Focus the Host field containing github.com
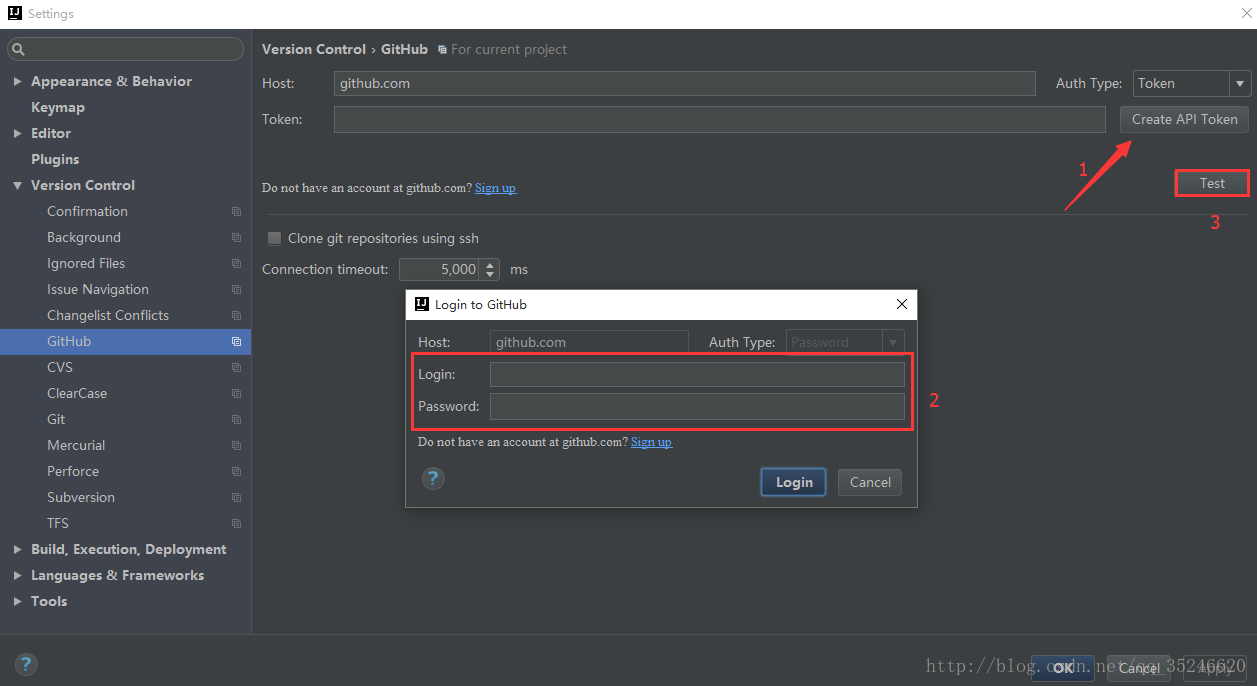The width and height of the screenshot is (1257, 686). [685, 83]
